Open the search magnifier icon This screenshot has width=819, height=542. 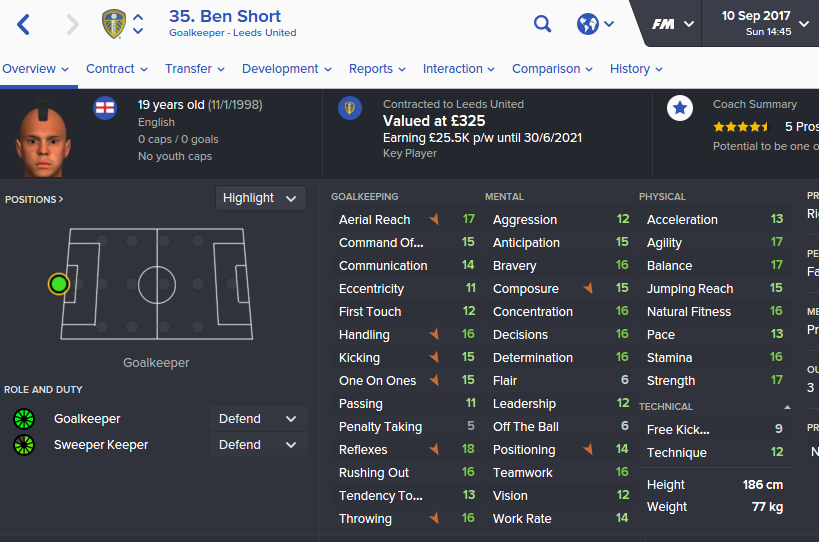(542, 23)
